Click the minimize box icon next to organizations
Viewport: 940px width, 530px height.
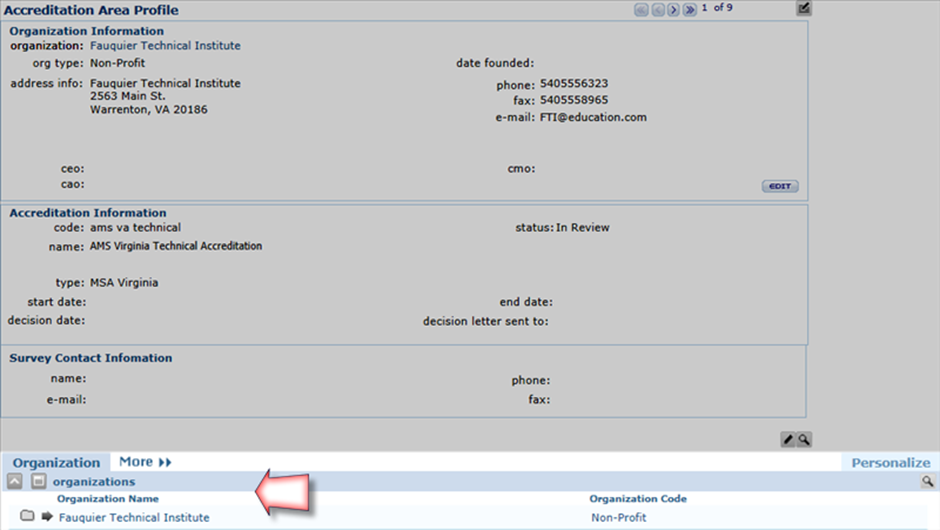[38, 481]
